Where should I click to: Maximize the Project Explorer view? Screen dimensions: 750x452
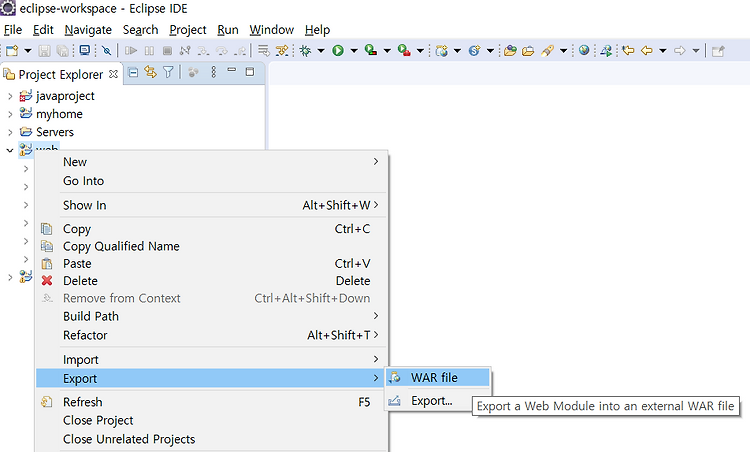pyautogui.click(x=250, y=72)
